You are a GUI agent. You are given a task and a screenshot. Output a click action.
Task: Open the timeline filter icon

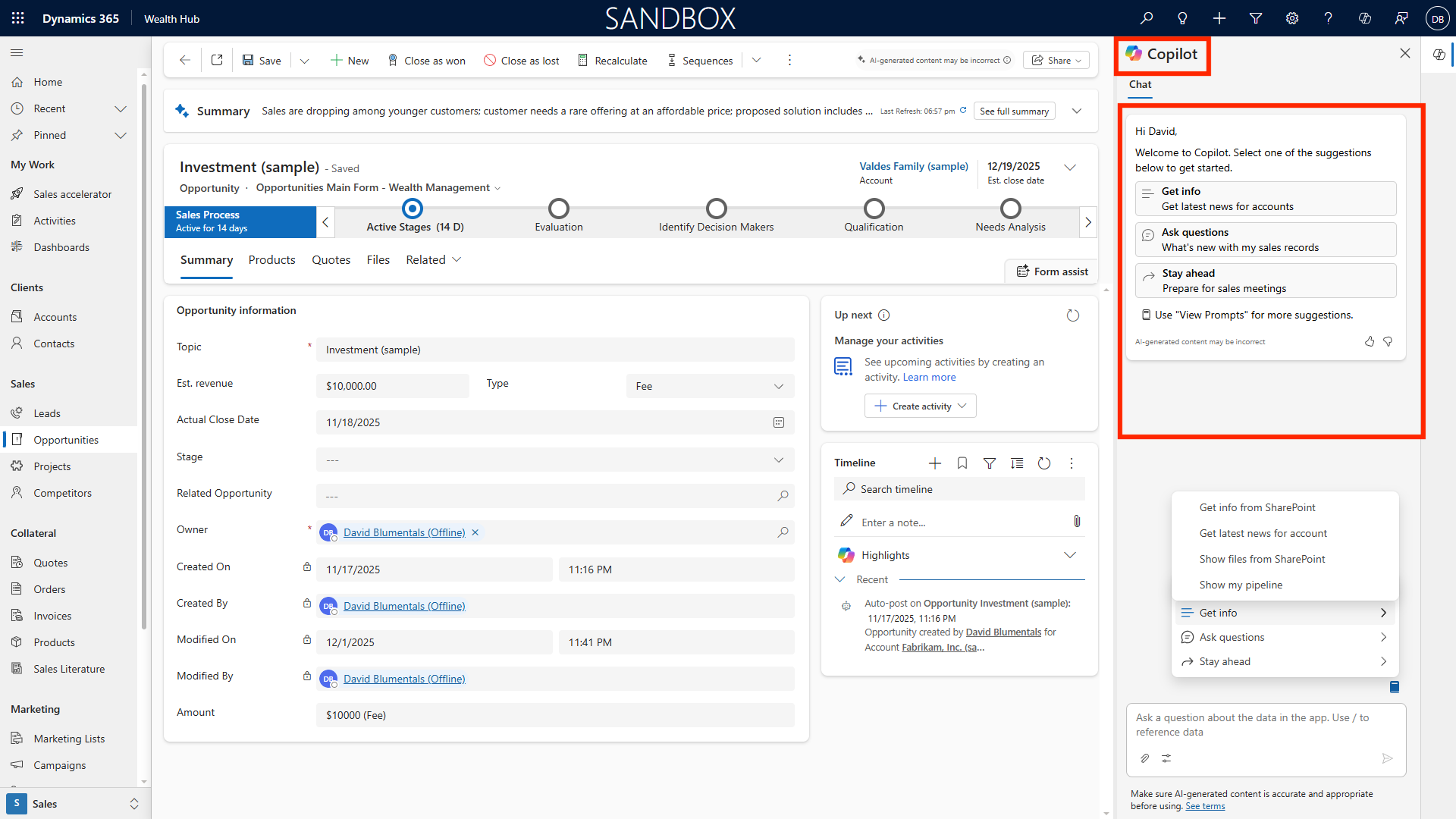(990, 463)
